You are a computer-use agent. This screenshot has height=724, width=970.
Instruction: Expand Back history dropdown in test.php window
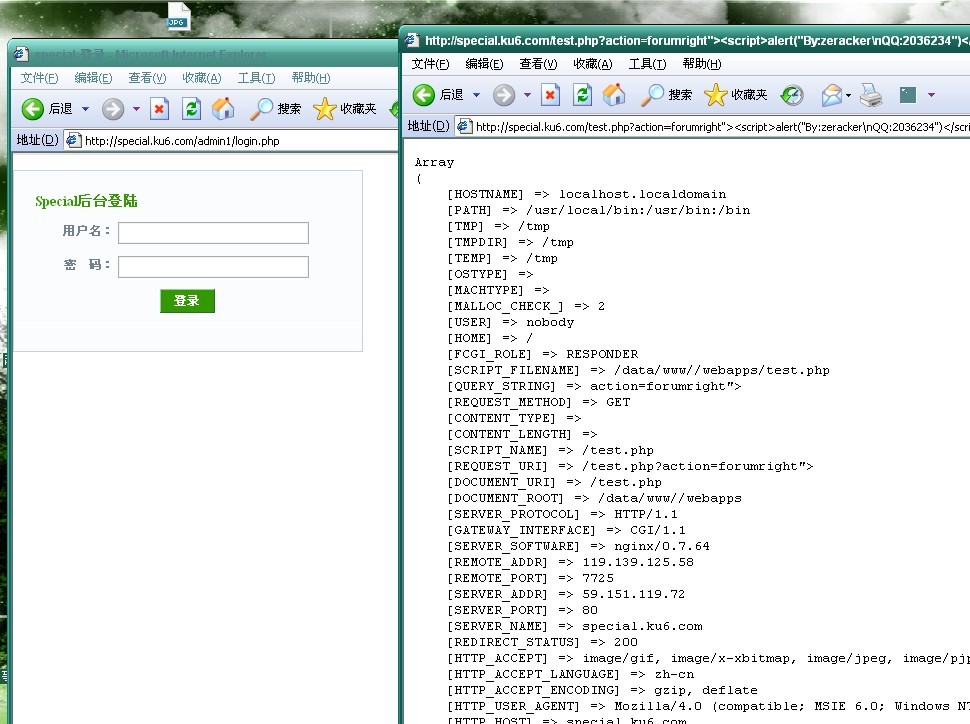pos(476,95)
